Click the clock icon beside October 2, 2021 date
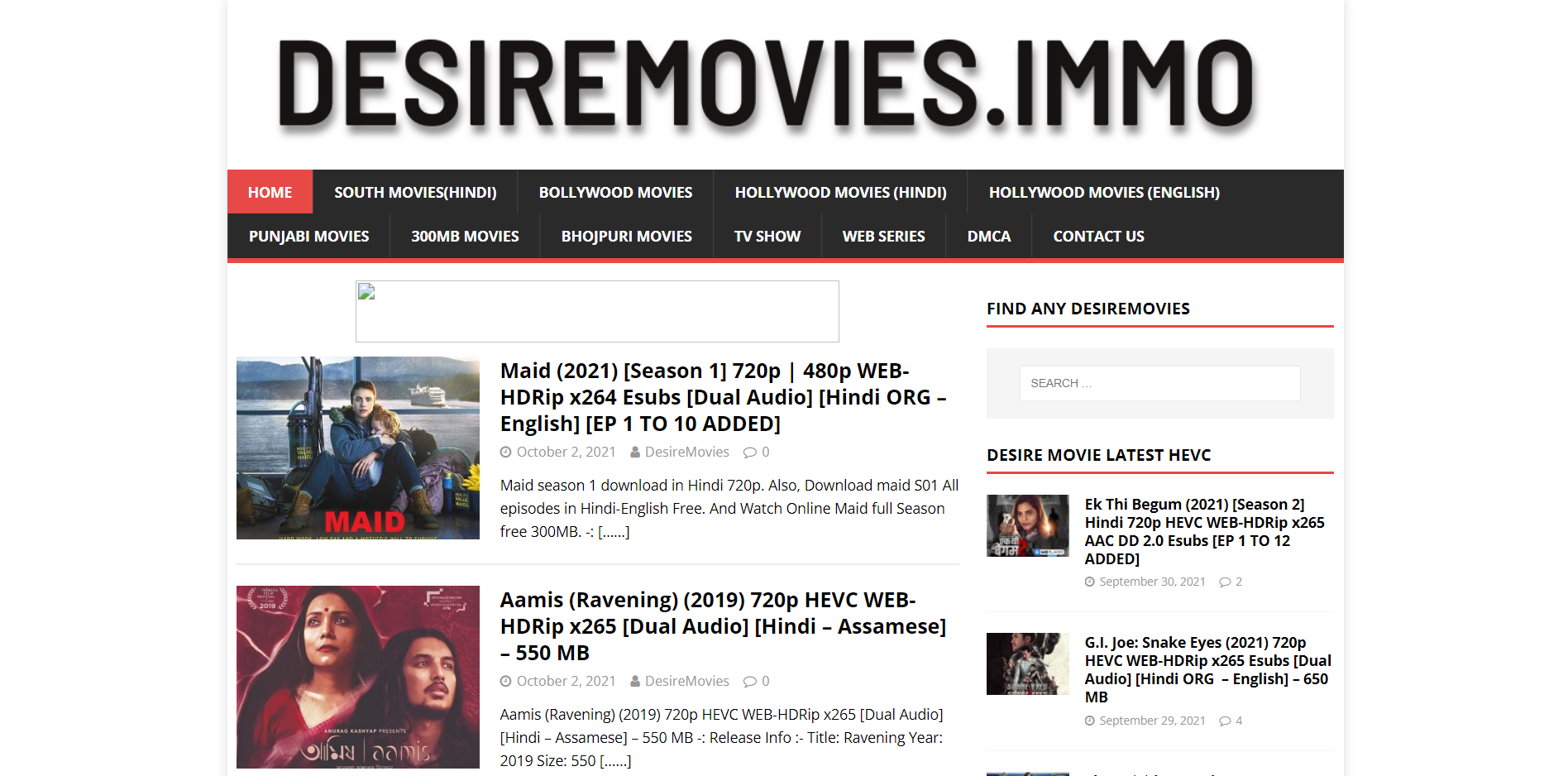1568x776 pixels. tap(505, 452)
